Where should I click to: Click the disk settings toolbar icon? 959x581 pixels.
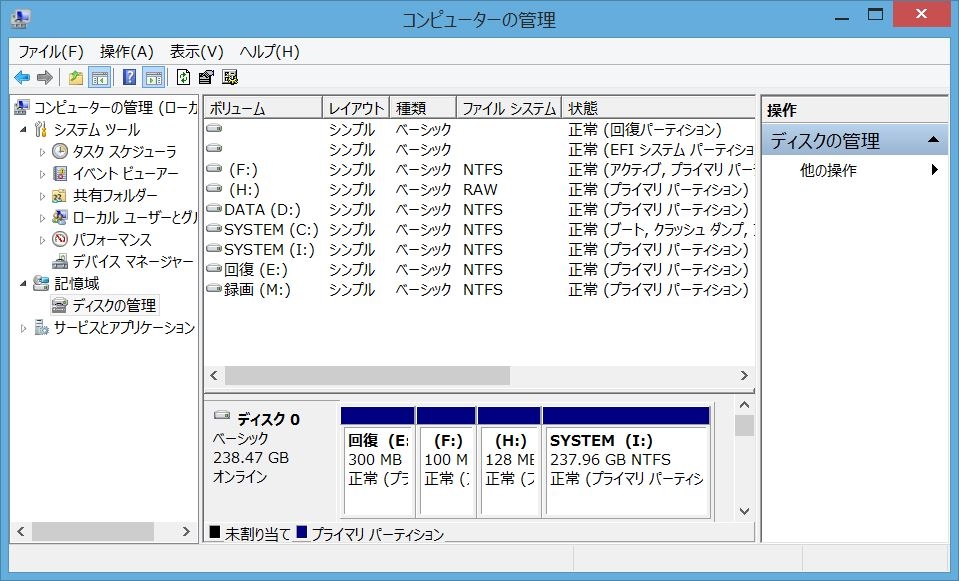[x=230, y=78]
